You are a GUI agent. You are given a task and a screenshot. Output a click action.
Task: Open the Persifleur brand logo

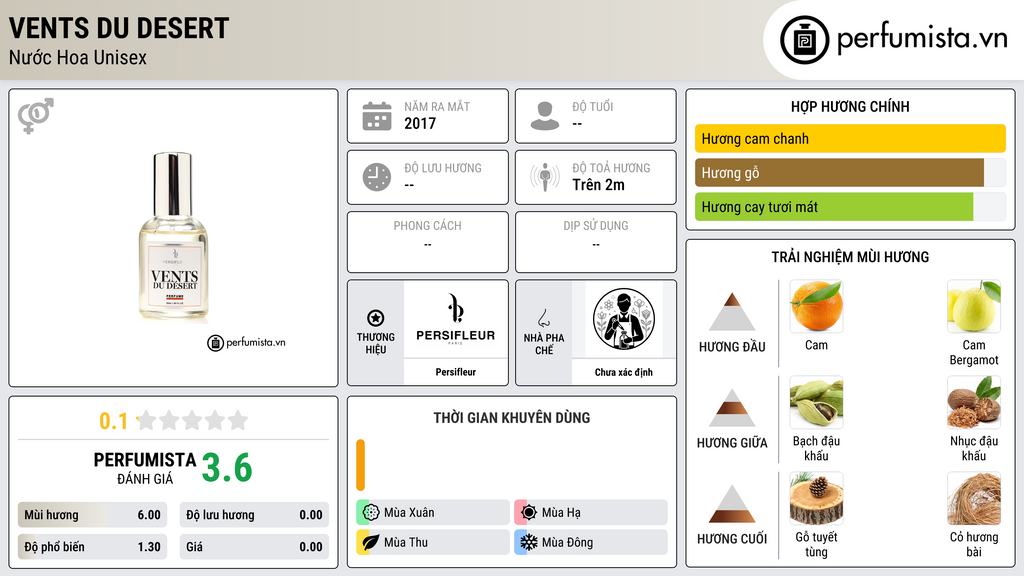(x=456, y=319)
